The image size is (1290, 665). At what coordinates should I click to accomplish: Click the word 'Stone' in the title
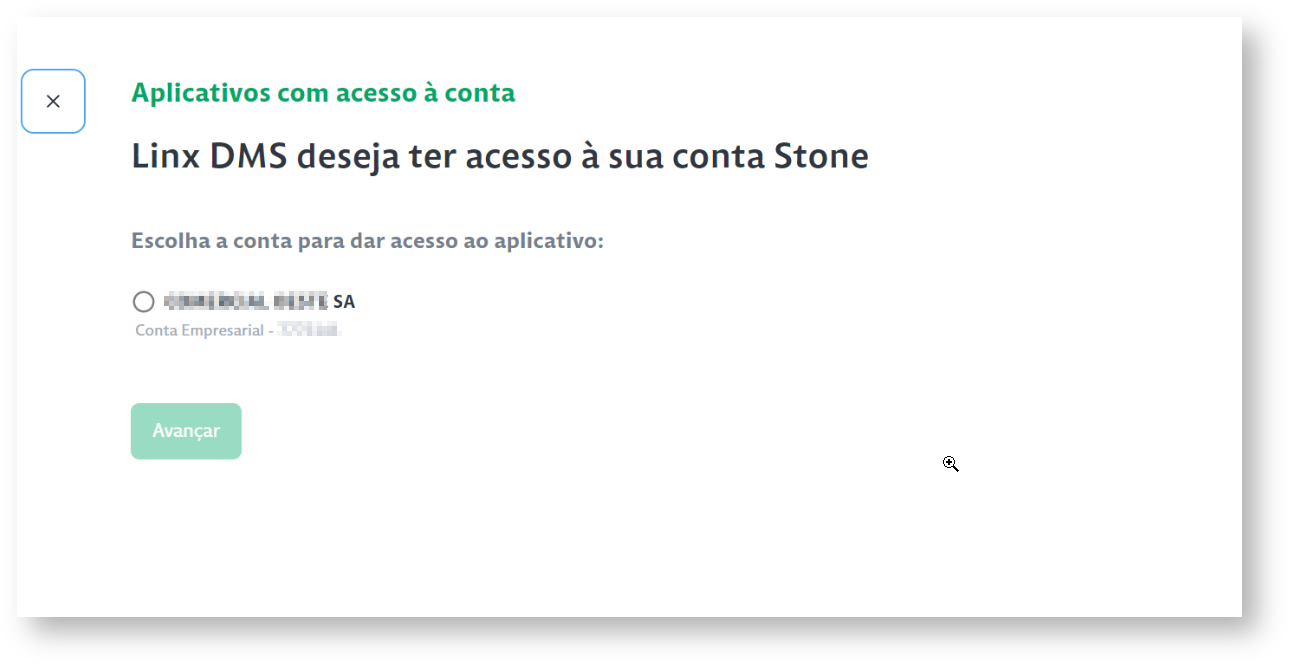tap(821, 157)
